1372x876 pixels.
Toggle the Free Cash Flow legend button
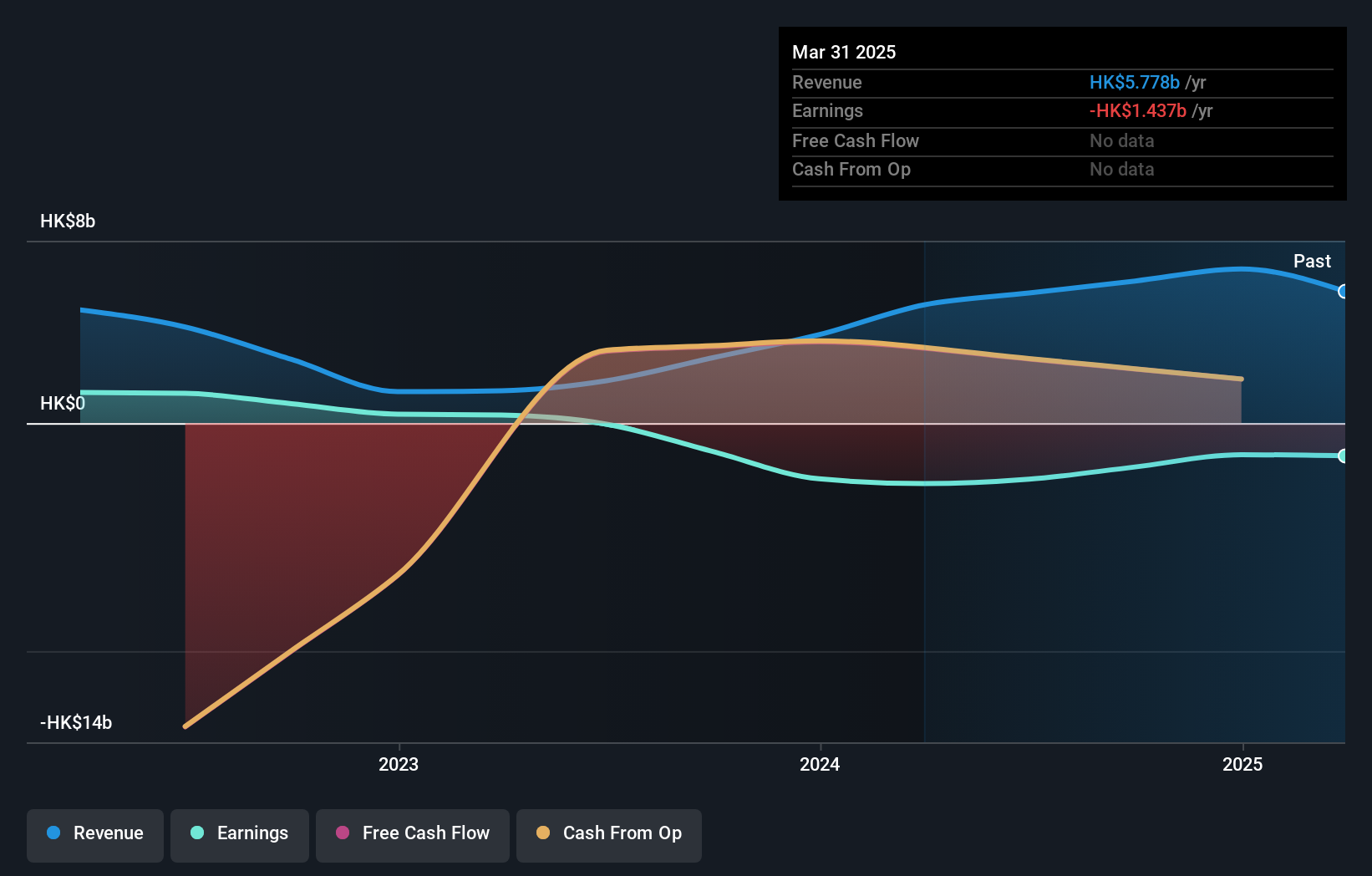click(x=413, y=835)
